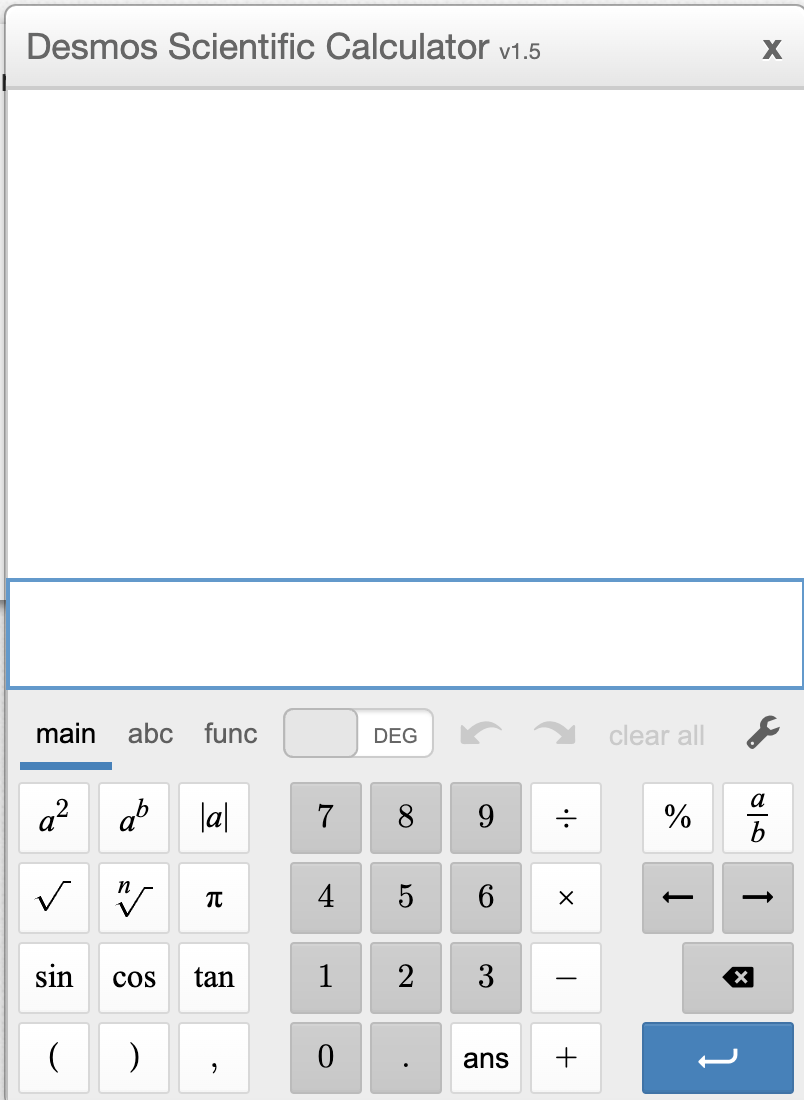Focus the expression input field

pyautogui.click(x=406, y=634)
